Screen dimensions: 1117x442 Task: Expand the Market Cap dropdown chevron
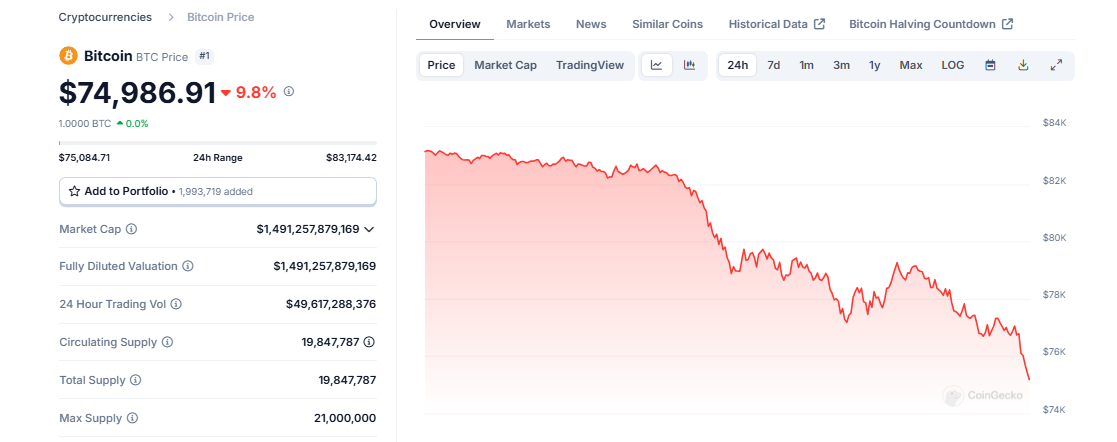click(369, 229)
